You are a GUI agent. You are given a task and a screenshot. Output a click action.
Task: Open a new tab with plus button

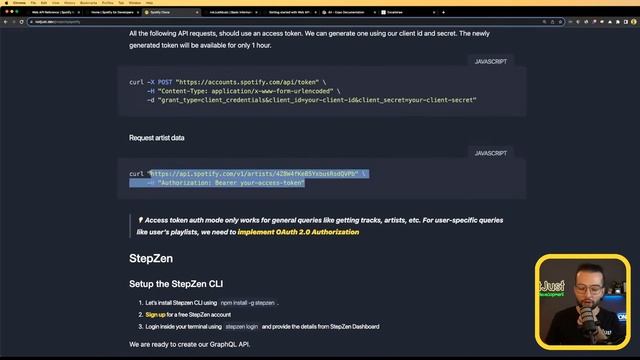pyautogui.click(x=443, y=12)
